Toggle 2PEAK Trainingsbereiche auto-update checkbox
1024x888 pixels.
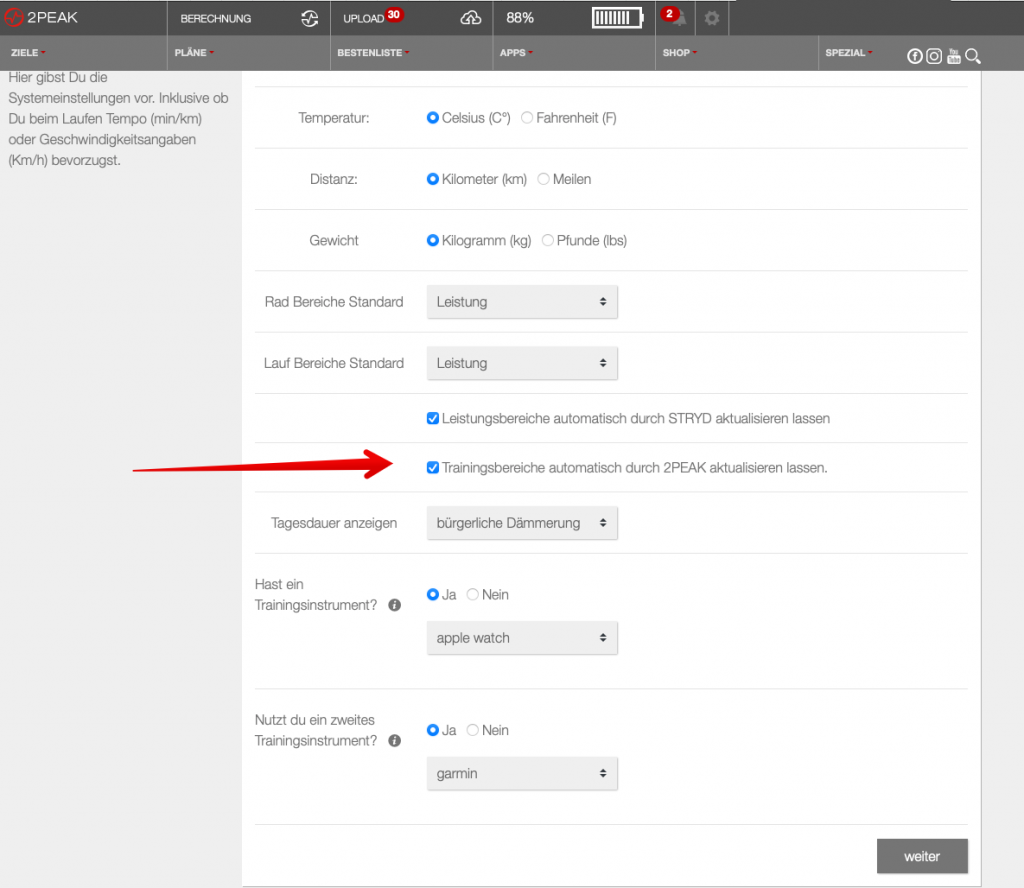point(432,468)
